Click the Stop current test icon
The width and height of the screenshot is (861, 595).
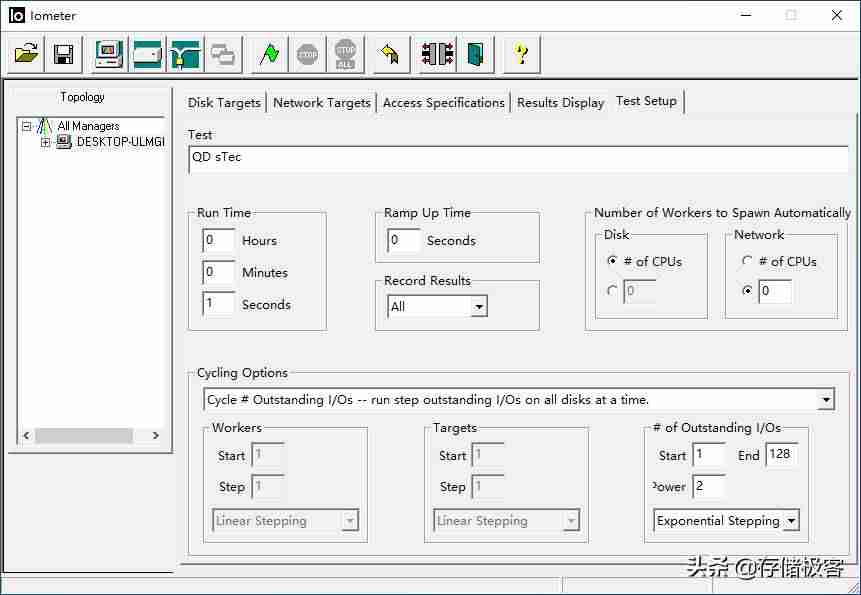click(307, 54)
